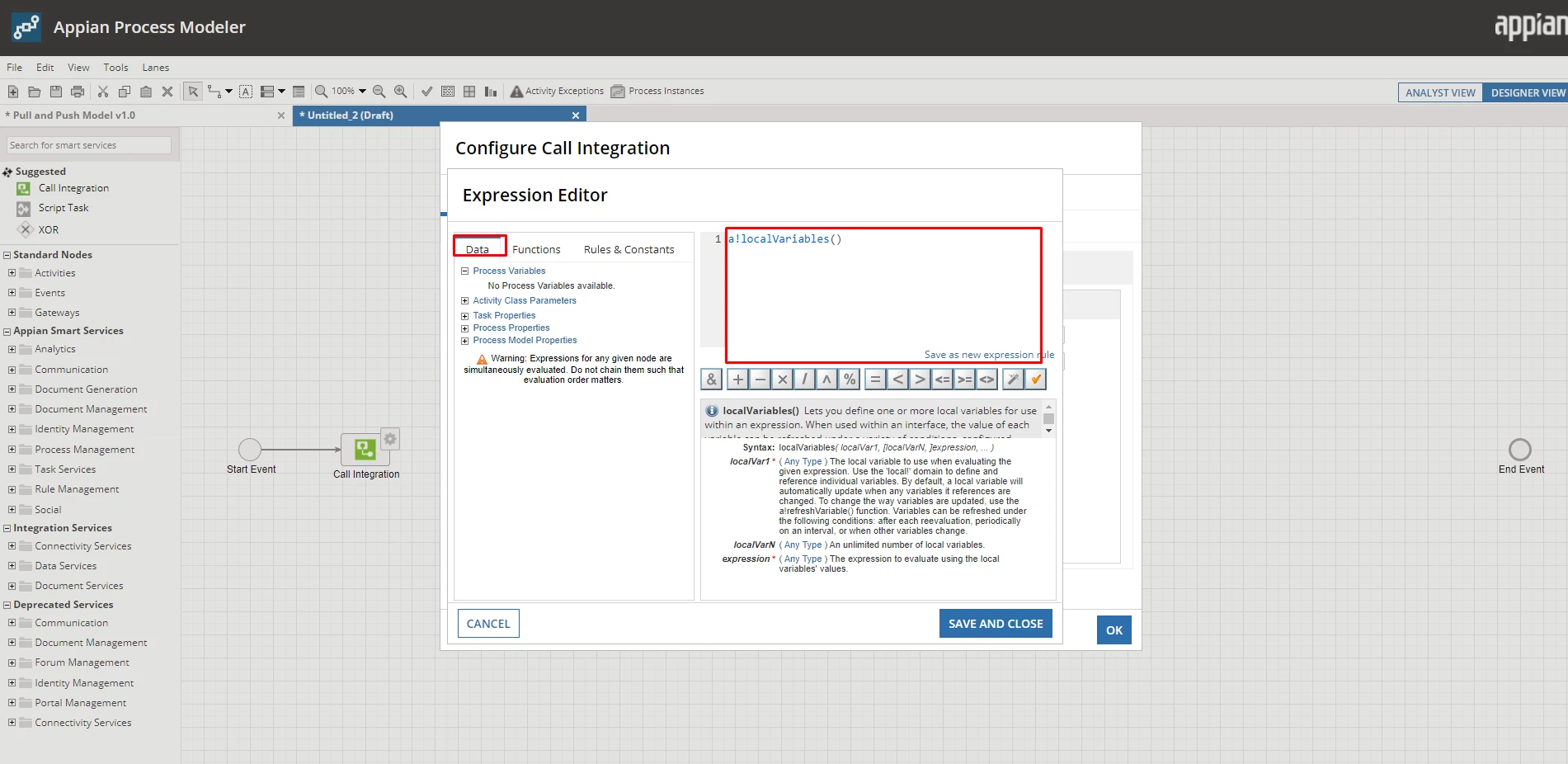
Task: Click the zoom in magnifier icon
Action: [401, 92]
